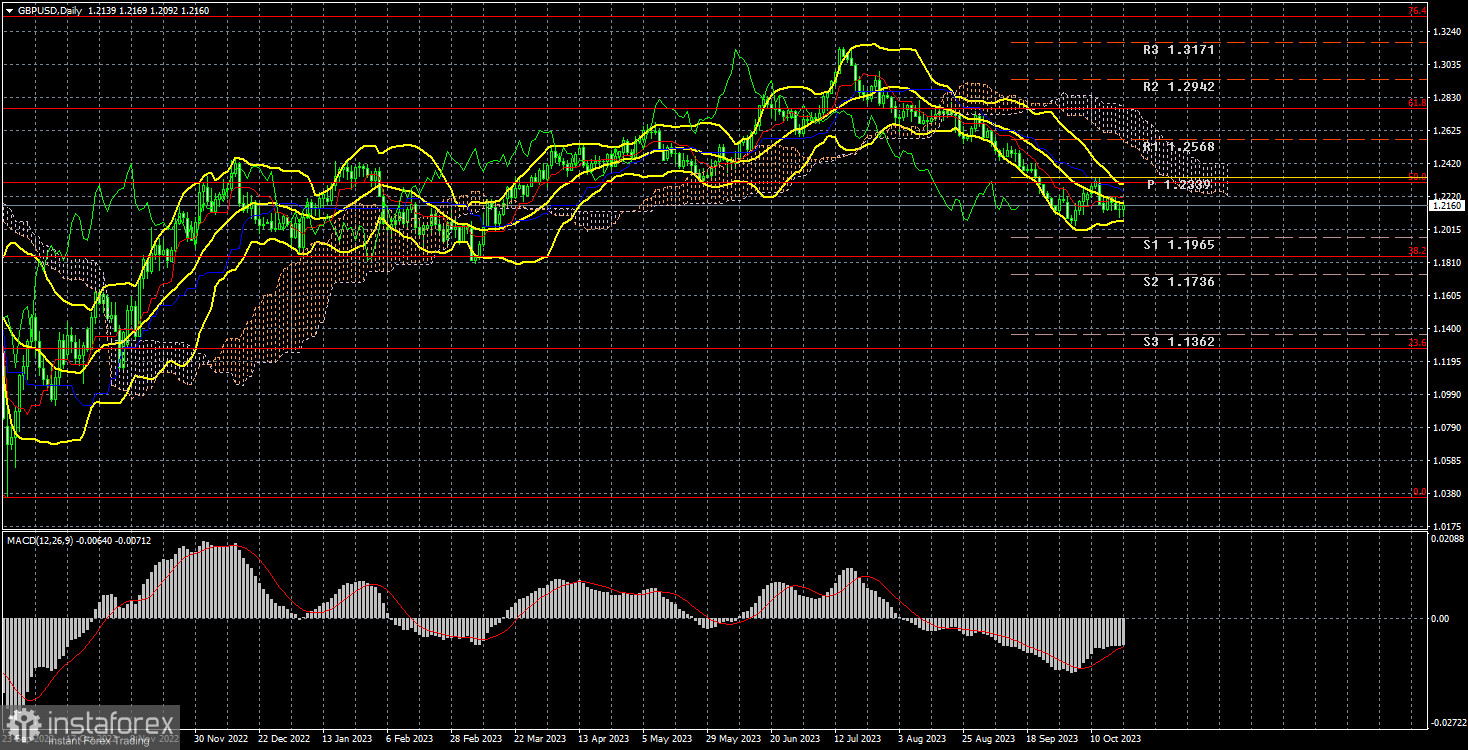Click the 28 Feb 2023 date label

[x=476, y=739]
